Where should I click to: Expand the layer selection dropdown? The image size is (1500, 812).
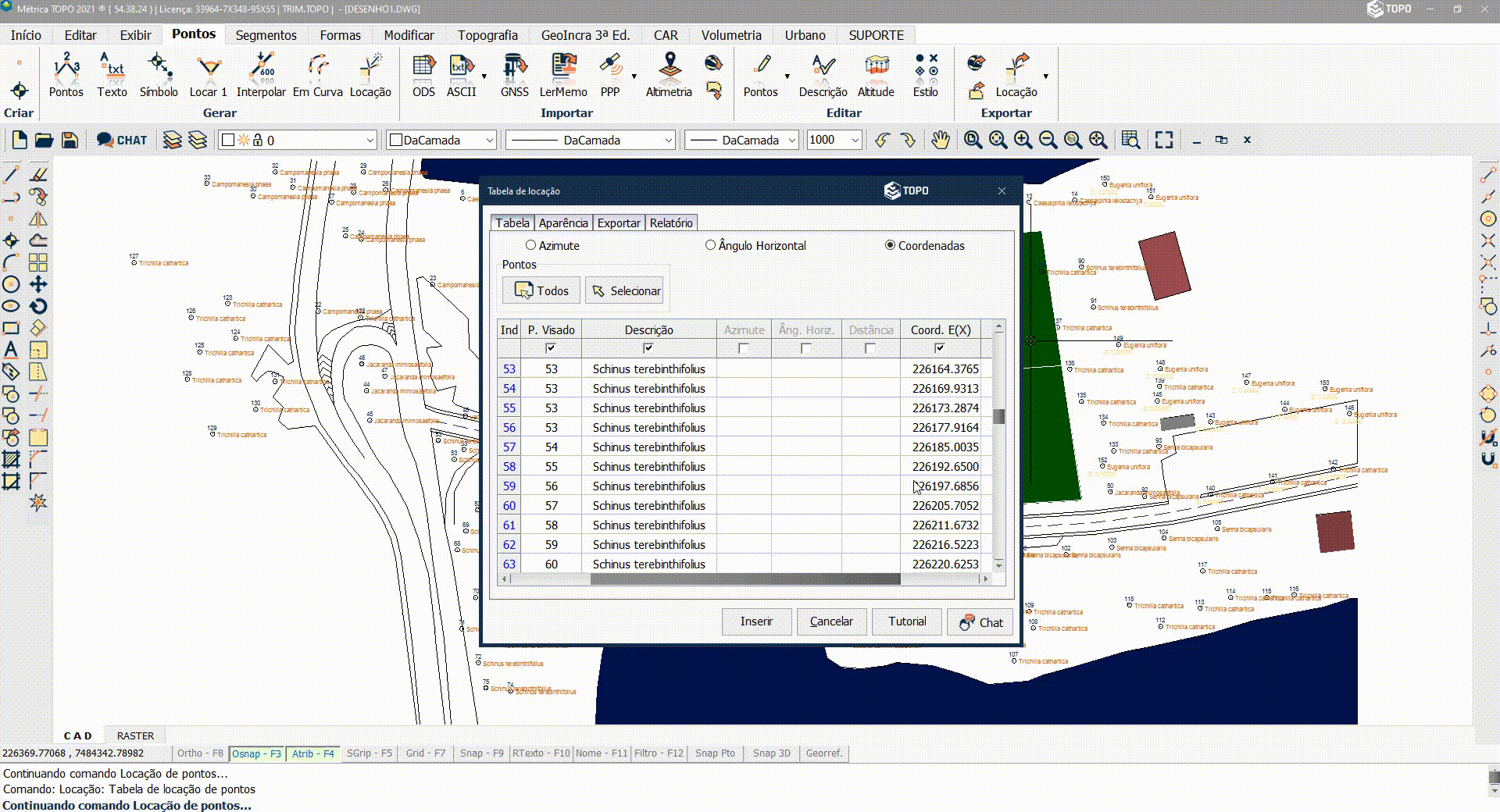[x=370, y=141]
